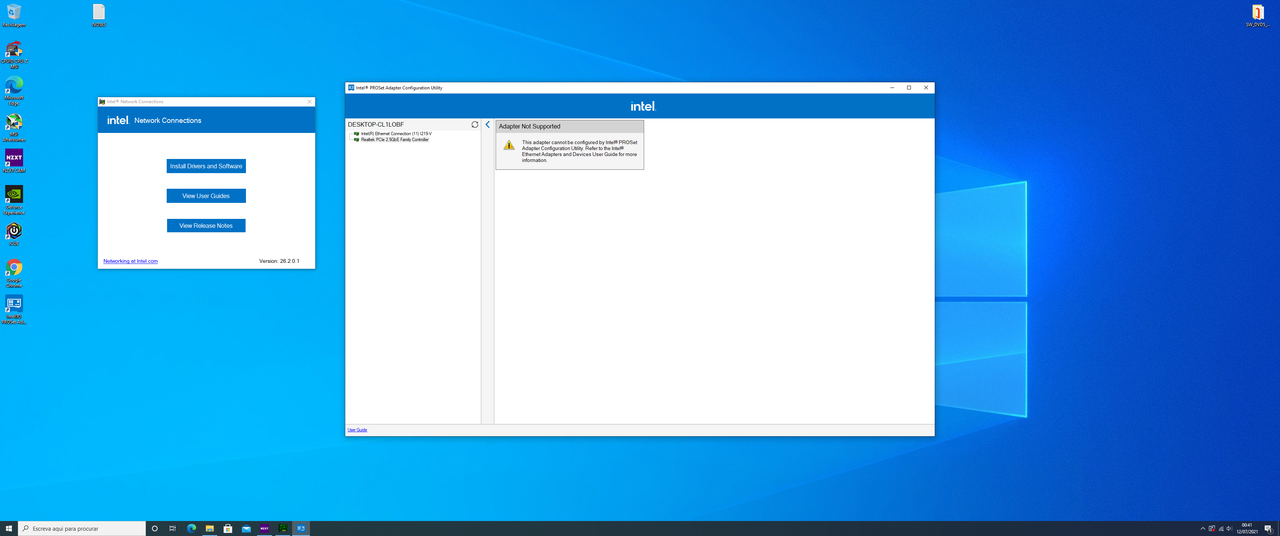Click Intel logo in Network Connections window
This screenshot has width=1280, height=536.
tap(118, 120)
